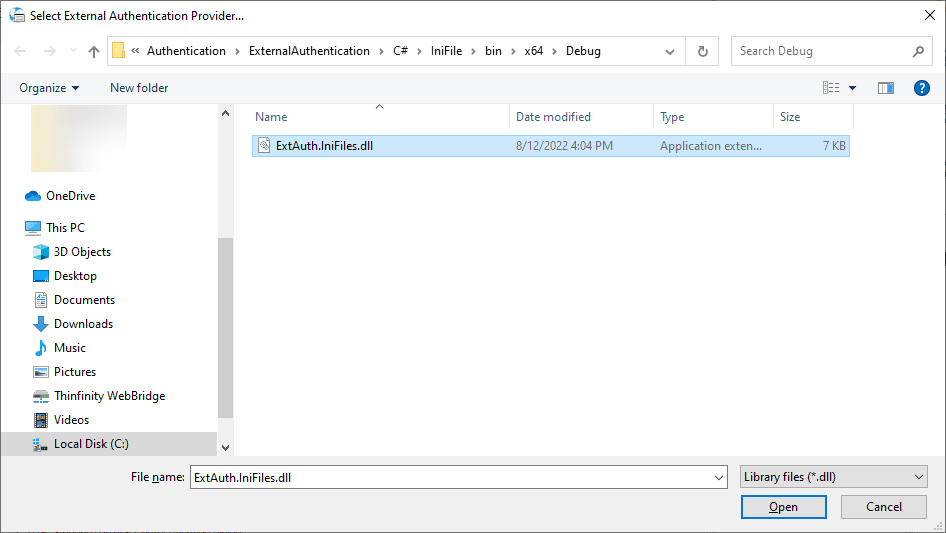Navigate to Authentication in breadcrumb
The image size is (946, 533).
tap(186, 51)
